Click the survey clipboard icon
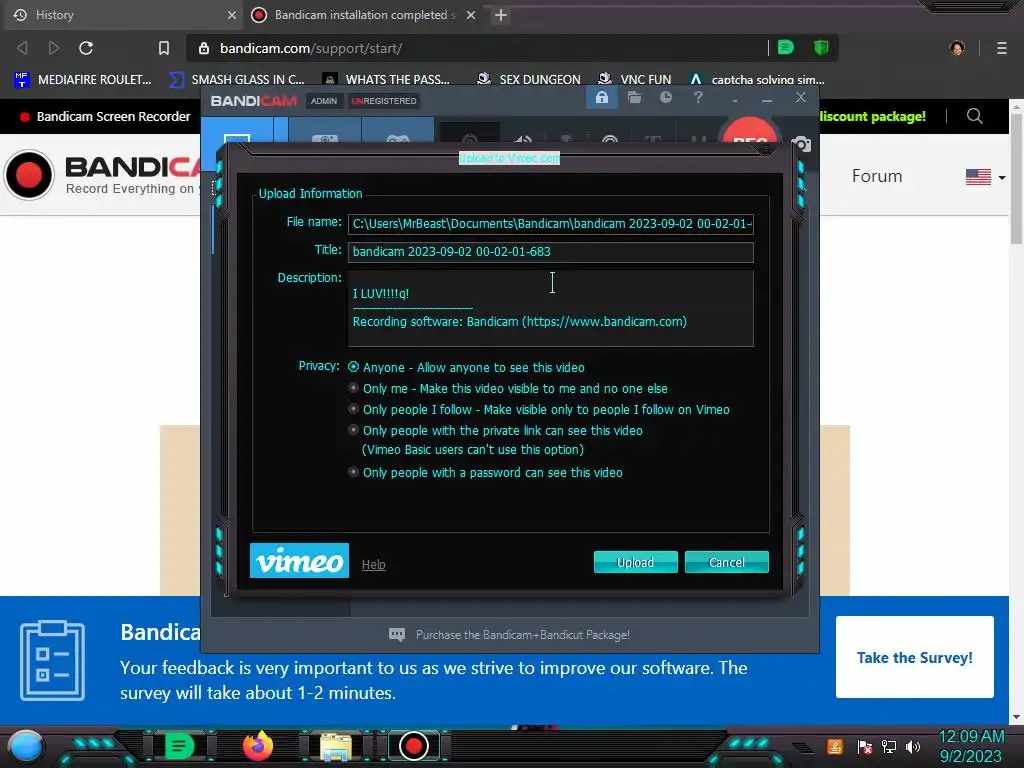This screenshot has width=1024, height=768. [52, 660]
